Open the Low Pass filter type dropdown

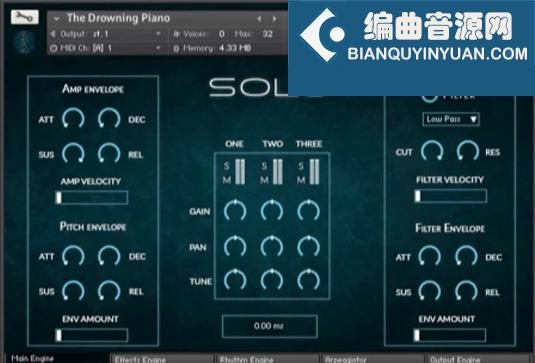coord(451,119)
